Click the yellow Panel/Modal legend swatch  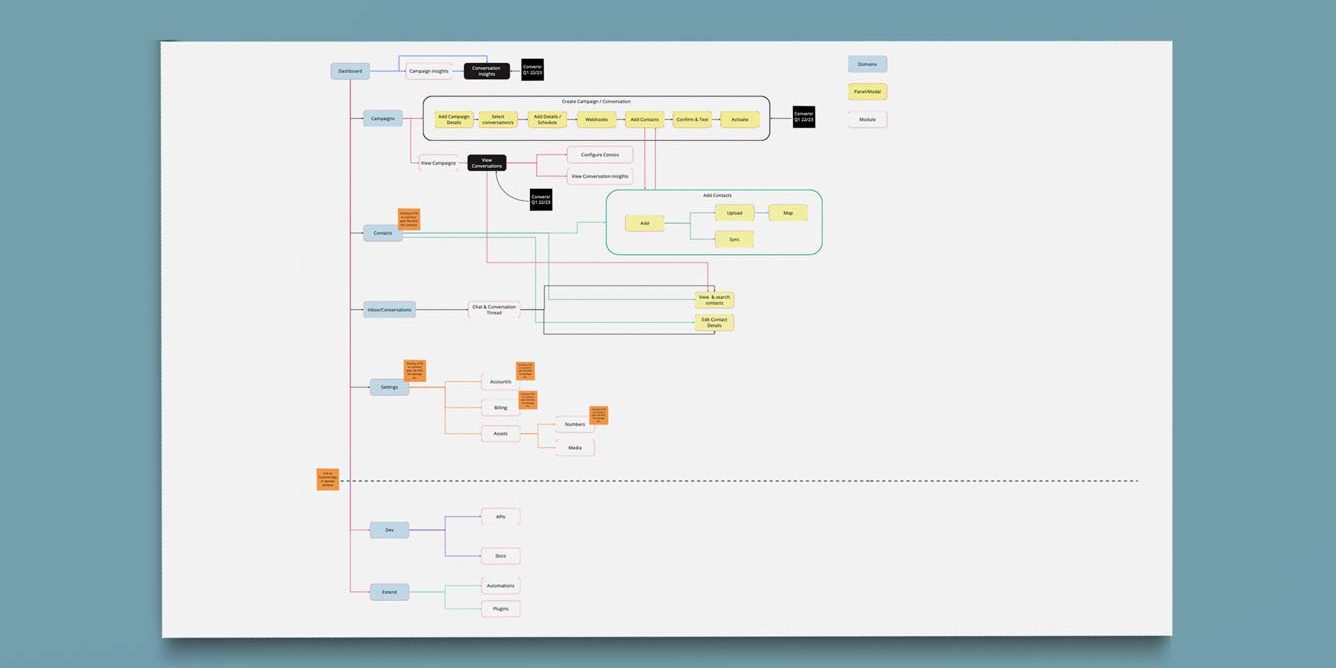(x=867, y=91)
